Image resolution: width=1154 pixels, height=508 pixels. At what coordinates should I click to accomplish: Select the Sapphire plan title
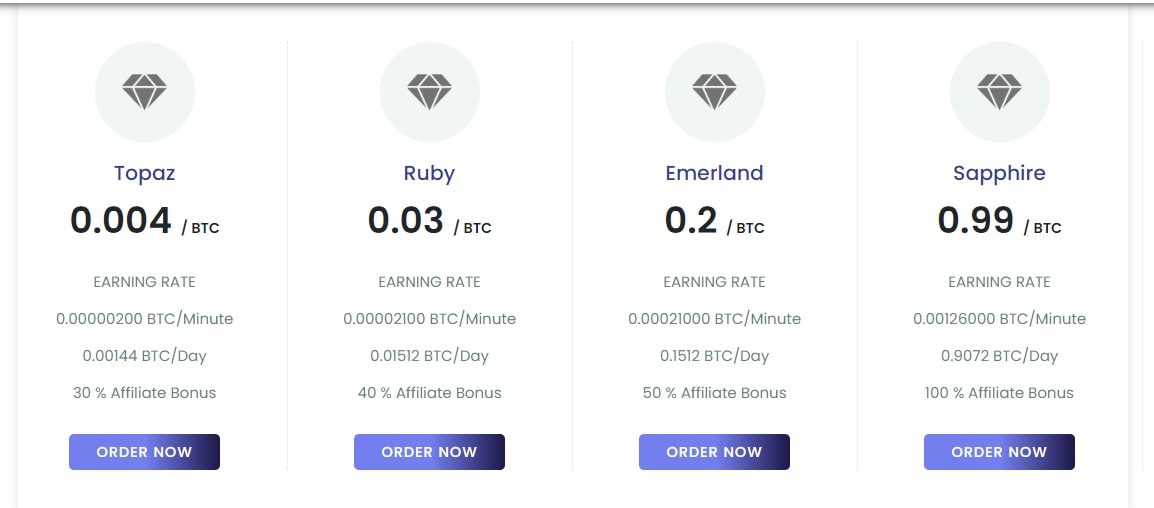(999, 173)
